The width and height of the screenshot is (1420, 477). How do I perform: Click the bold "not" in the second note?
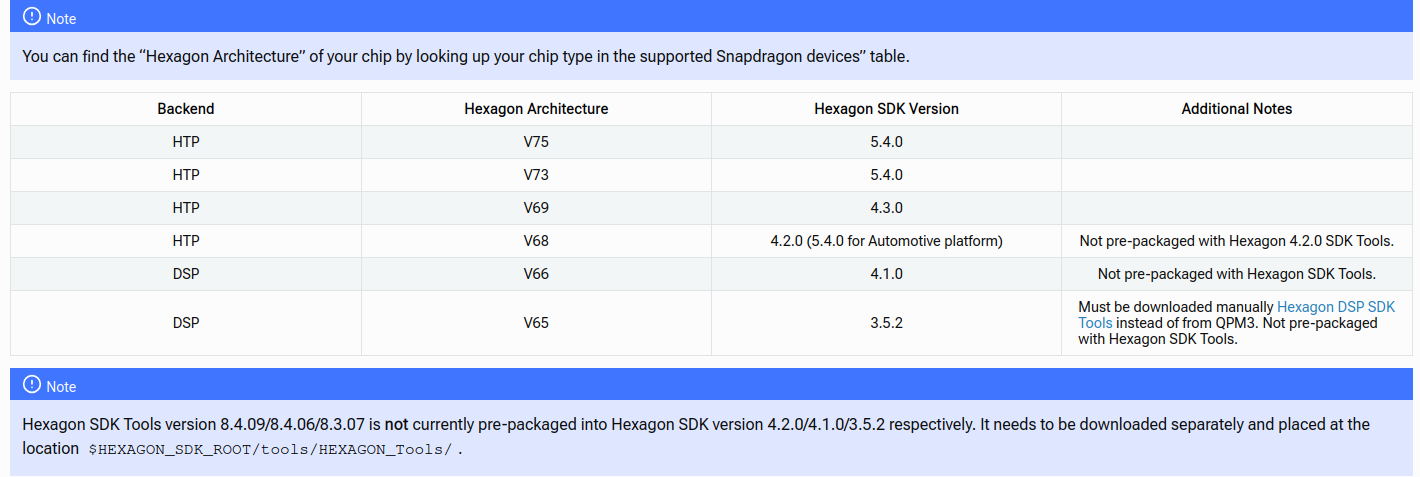point(397,425)
